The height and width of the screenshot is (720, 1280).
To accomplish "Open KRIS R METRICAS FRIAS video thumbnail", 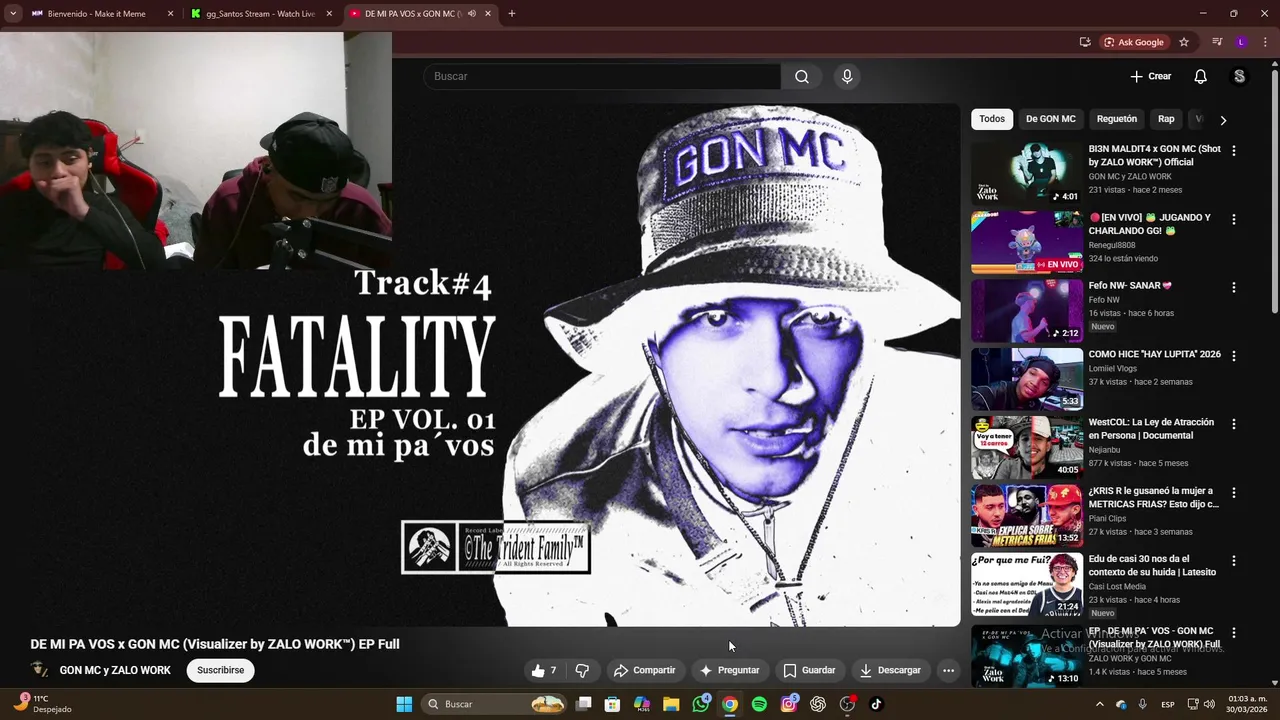I will tap(1027, 515).
